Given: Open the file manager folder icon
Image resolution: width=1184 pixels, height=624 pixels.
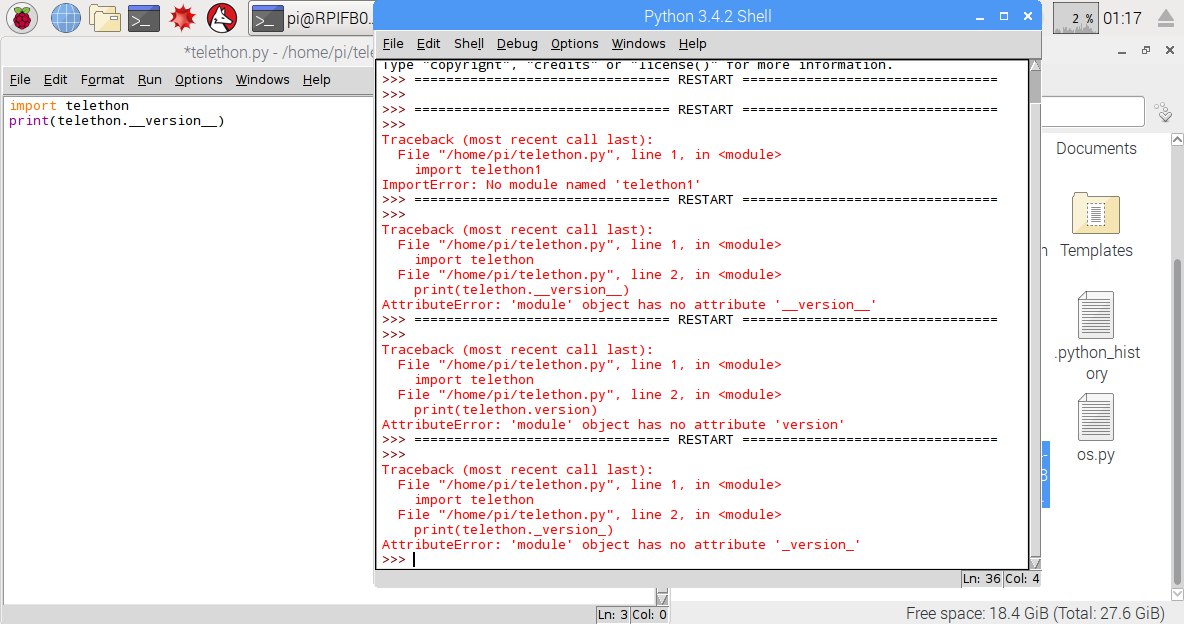Looking at the screenshot, I should click(104, 18).
